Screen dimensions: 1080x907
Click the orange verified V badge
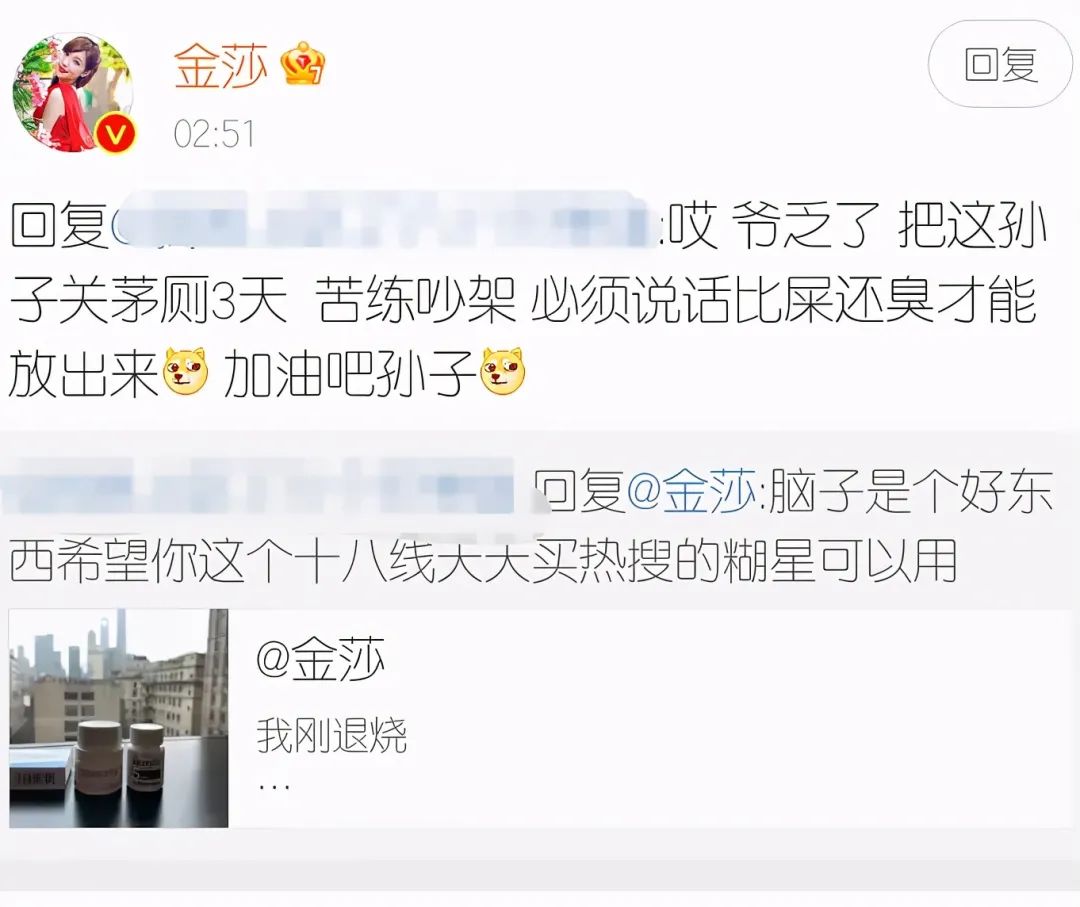(x=115, y=133)
